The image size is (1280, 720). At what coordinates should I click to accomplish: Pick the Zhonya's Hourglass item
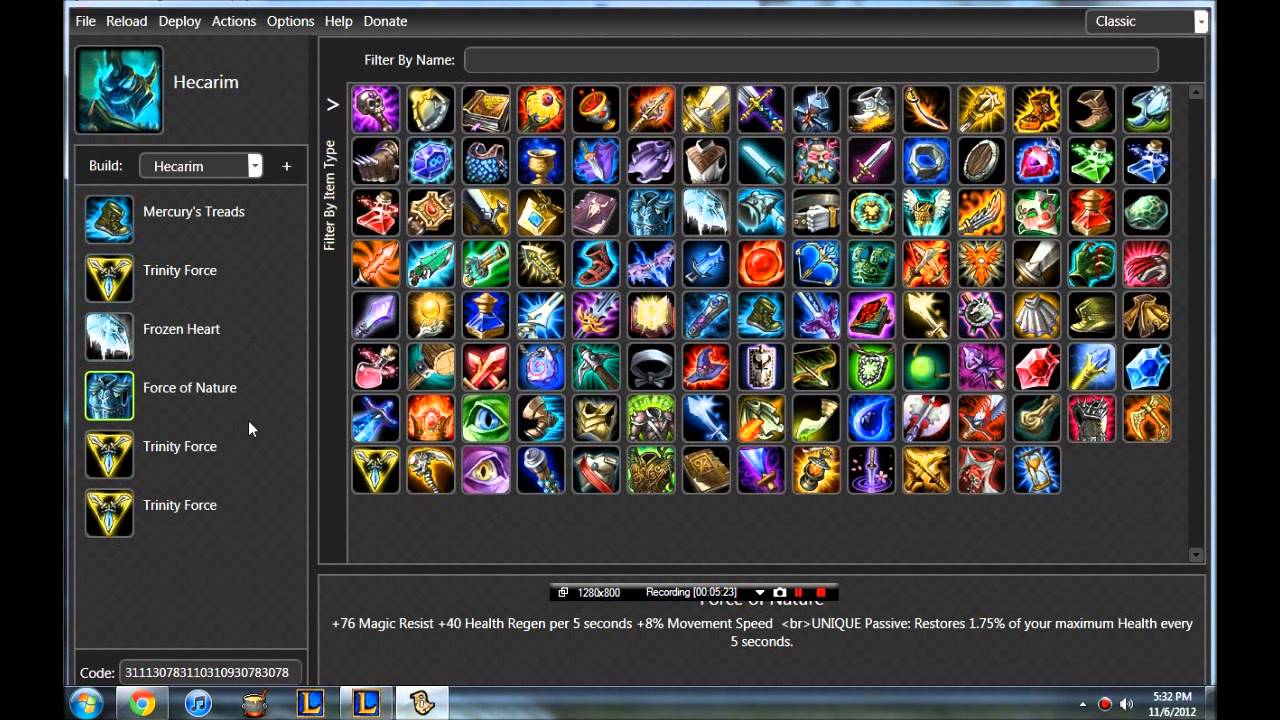coord(1036,470)
